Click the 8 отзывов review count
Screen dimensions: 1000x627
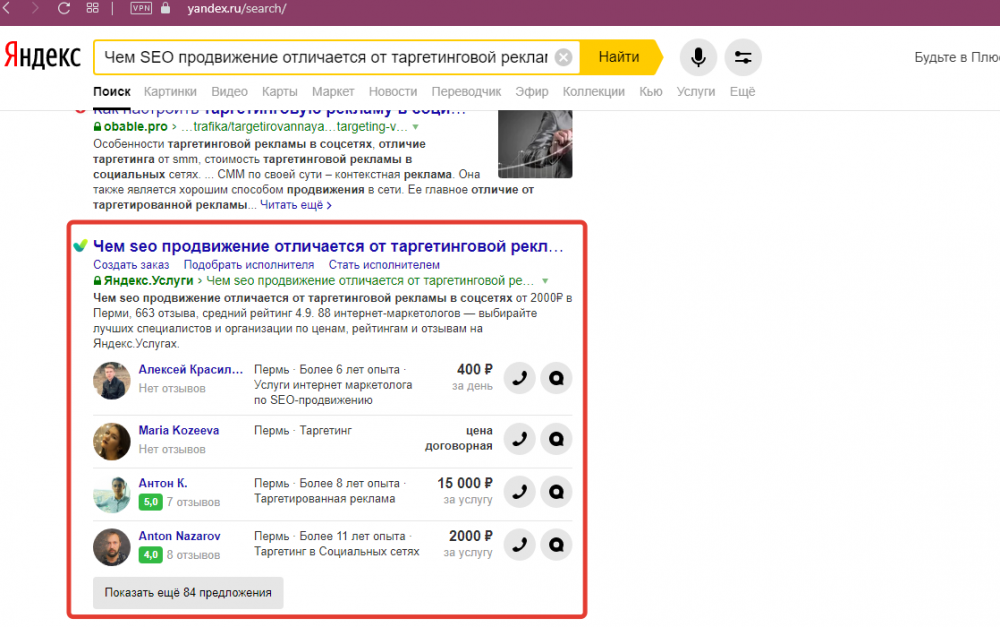(x=193, y=556)
